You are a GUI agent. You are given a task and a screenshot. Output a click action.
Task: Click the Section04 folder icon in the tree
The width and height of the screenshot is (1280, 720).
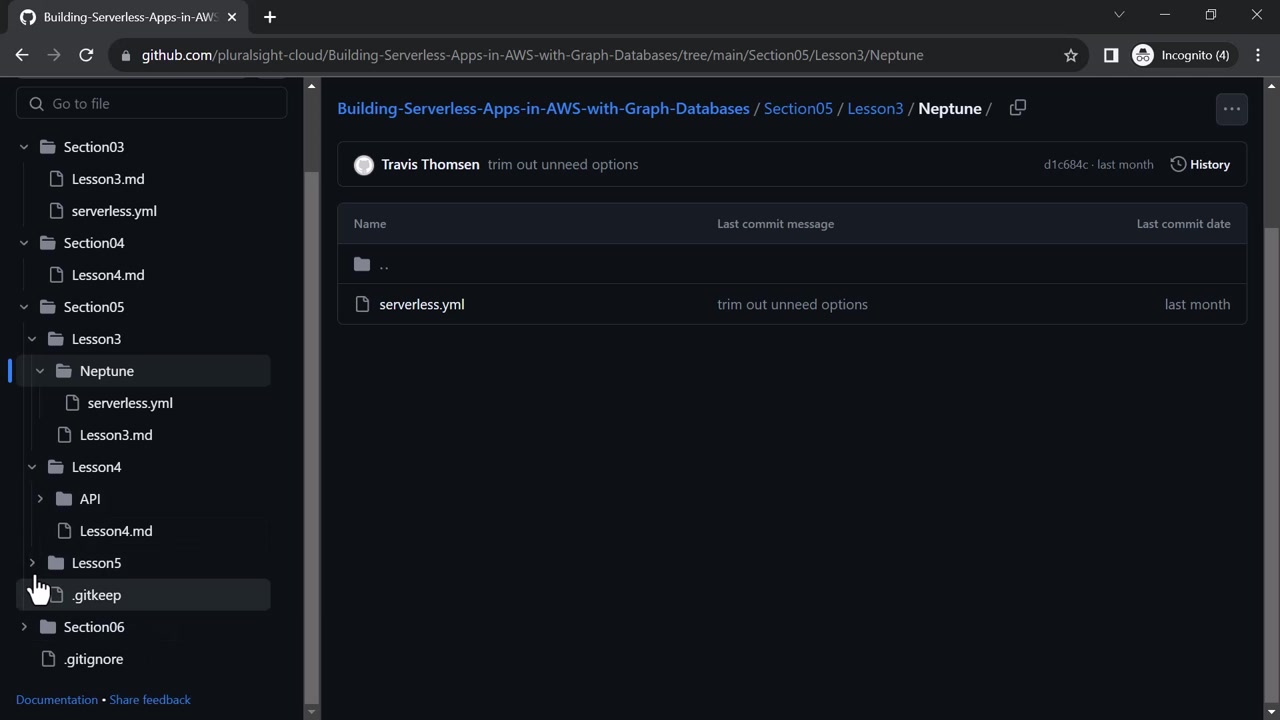[48, 243]
